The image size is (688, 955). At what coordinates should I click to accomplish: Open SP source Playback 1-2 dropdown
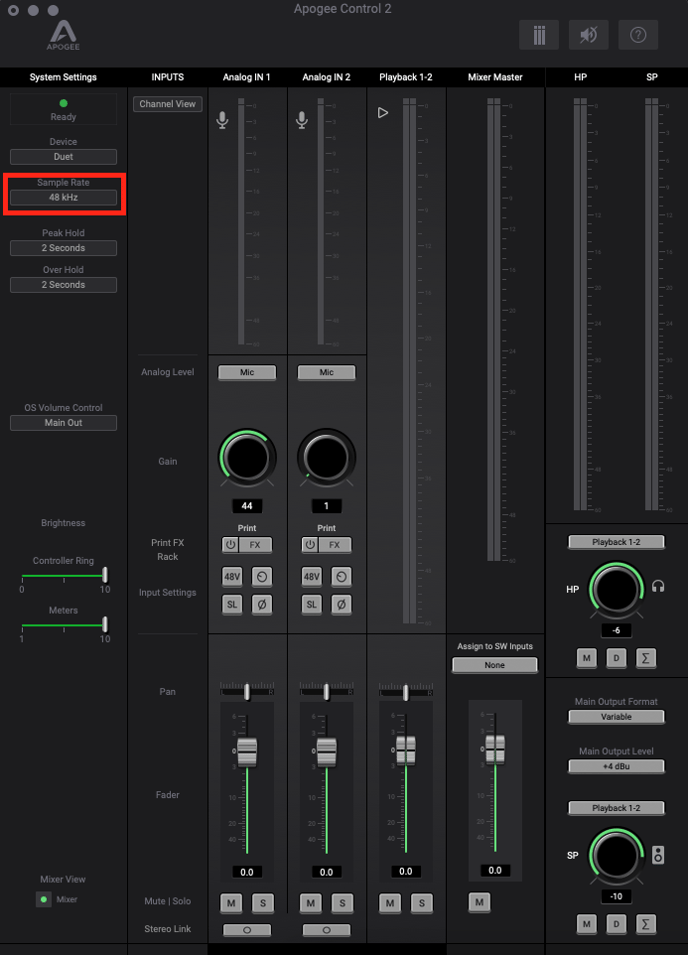coord(616,808)
